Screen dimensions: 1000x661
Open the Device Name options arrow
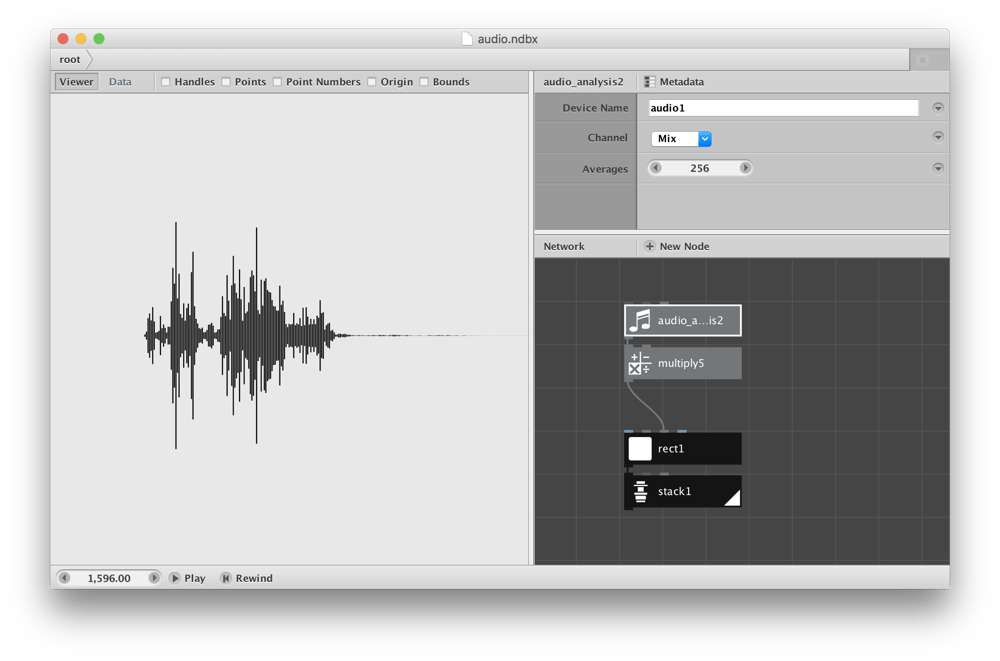click(938, 108)
